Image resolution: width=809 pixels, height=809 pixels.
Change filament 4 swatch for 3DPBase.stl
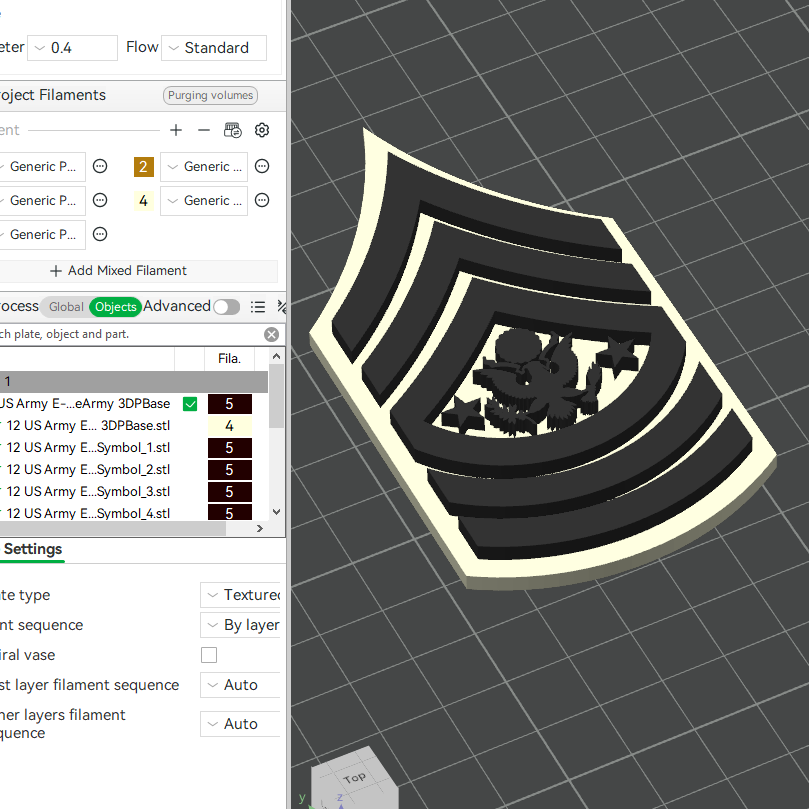tap(230, 426)
